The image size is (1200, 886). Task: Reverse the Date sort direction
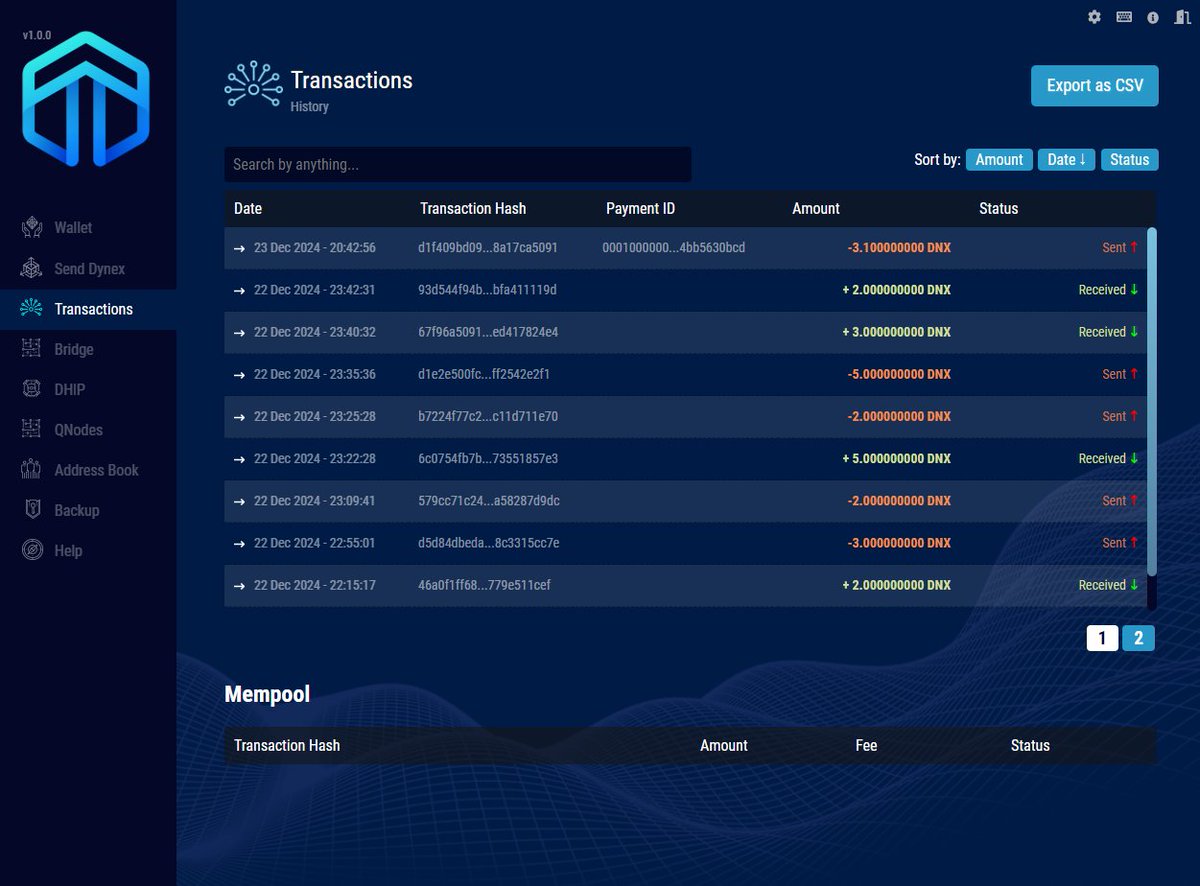(x=1066, y=159)
